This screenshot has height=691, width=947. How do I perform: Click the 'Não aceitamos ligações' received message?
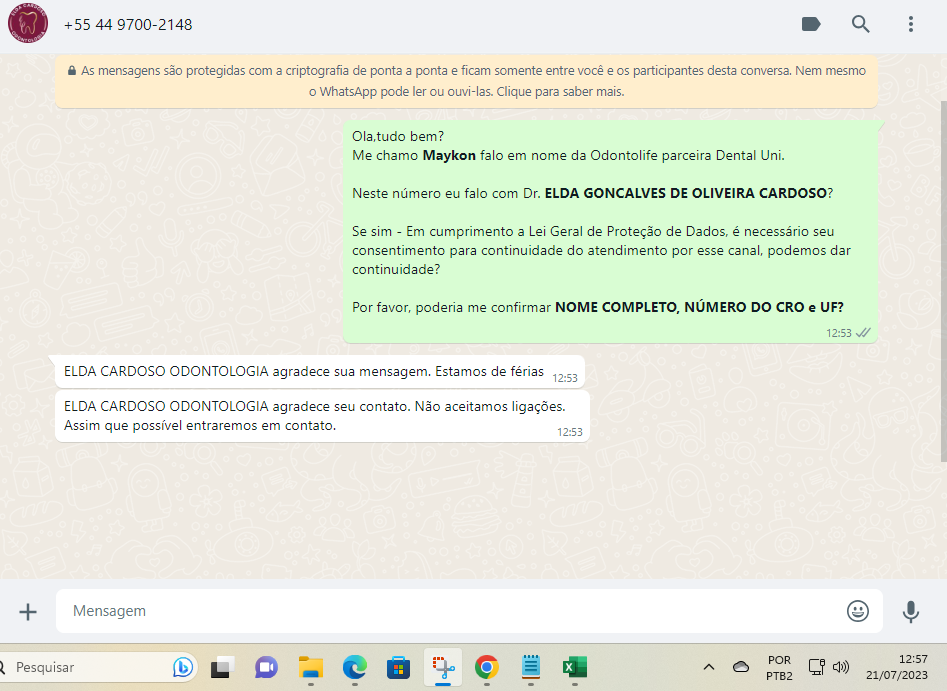322,416
